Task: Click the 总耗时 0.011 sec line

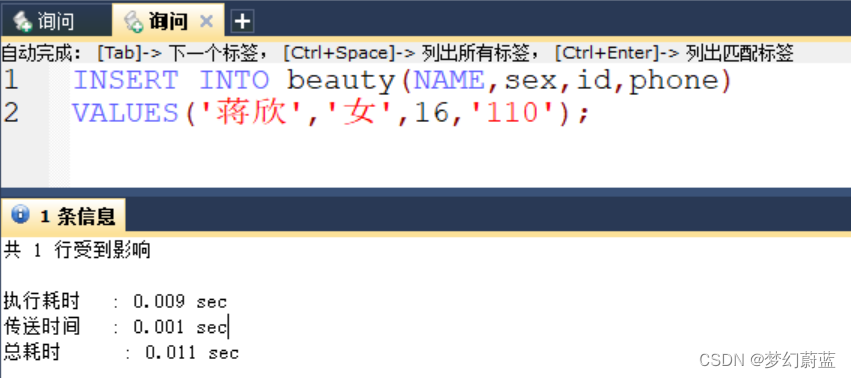Action: tap(121, 352)
